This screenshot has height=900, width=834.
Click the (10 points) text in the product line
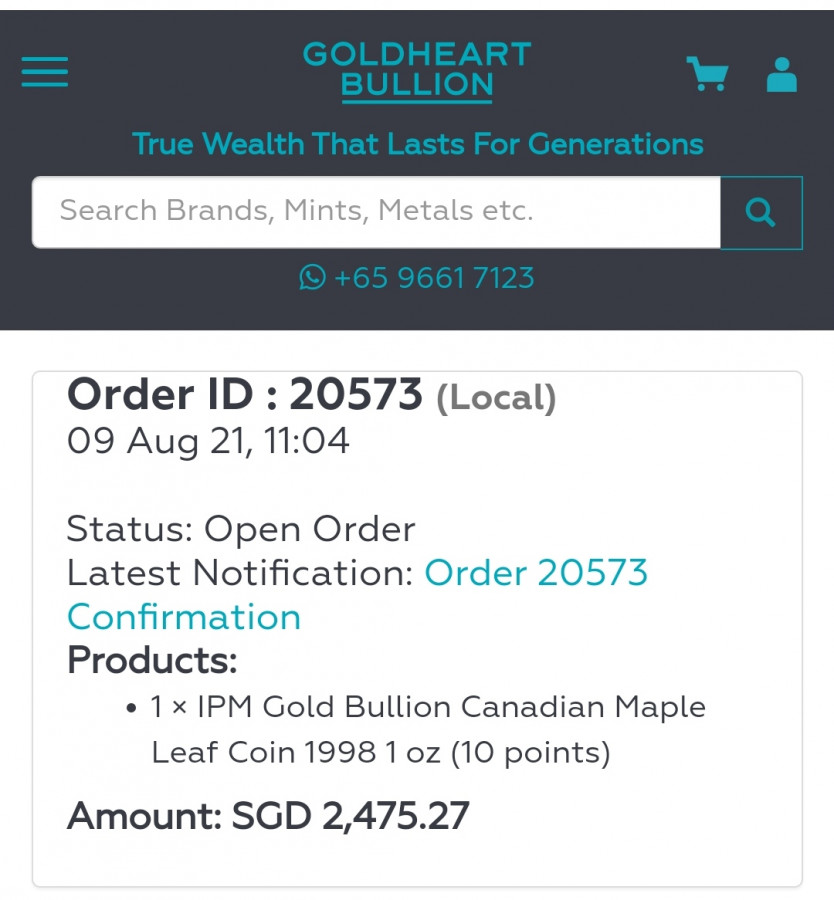pyautogui.click(x=530, y=752)
